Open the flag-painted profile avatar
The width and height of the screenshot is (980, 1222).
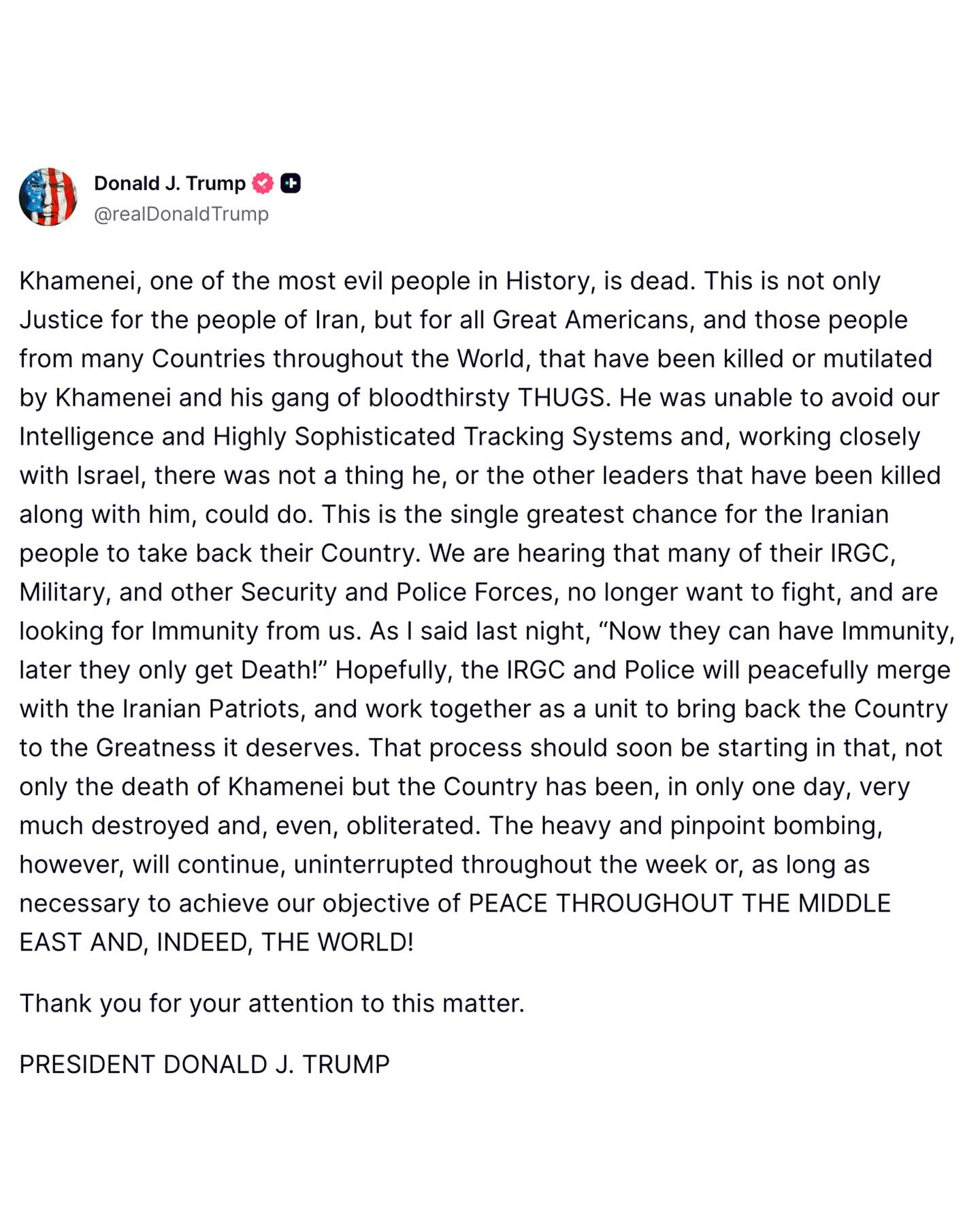click(x=48, y=197)
